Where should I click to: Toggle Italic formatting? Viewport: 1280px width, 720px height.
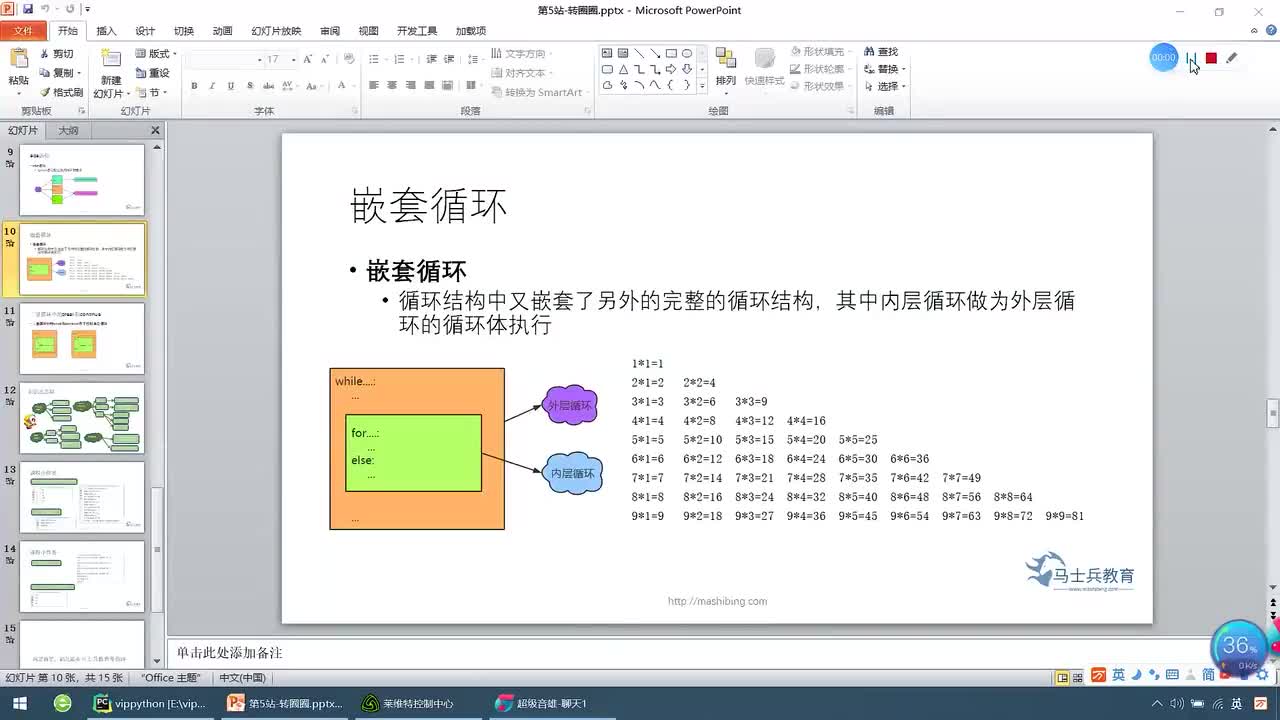213,87
